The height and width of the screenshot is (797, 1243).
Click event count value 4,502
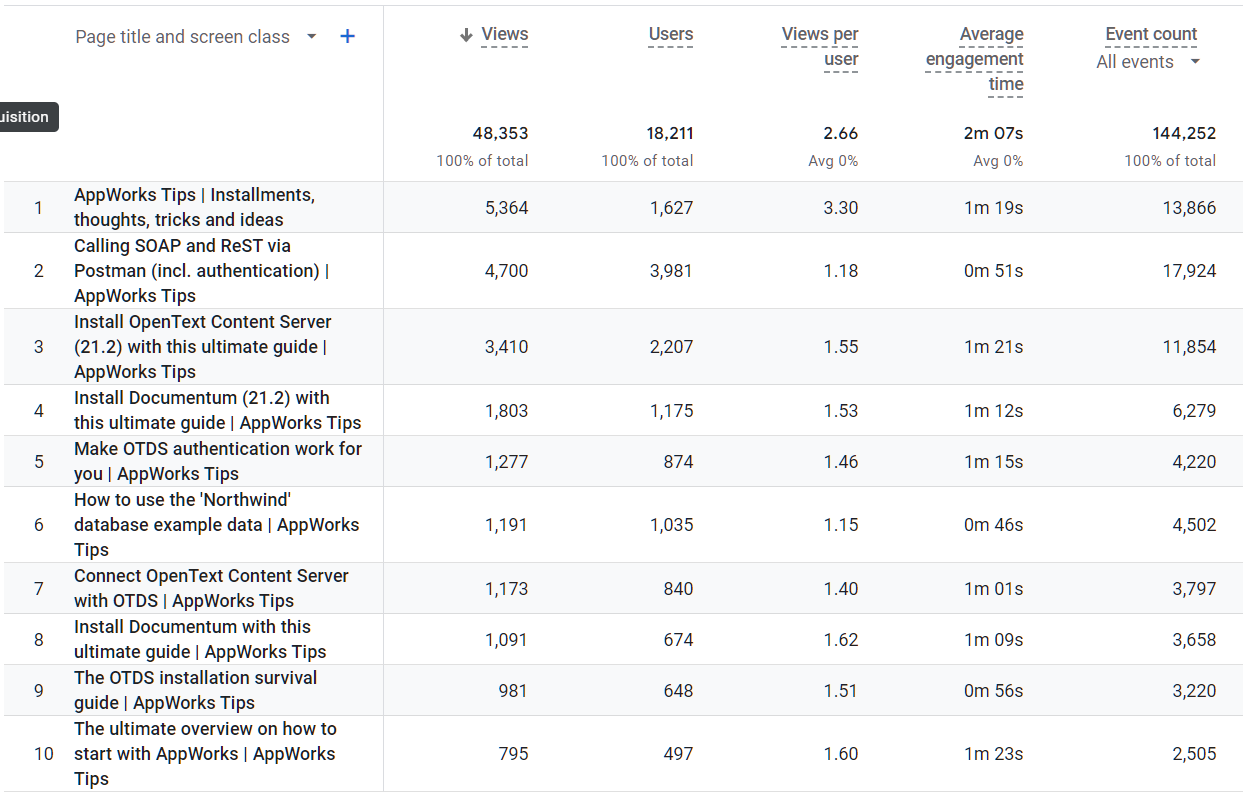(1195, 525)
